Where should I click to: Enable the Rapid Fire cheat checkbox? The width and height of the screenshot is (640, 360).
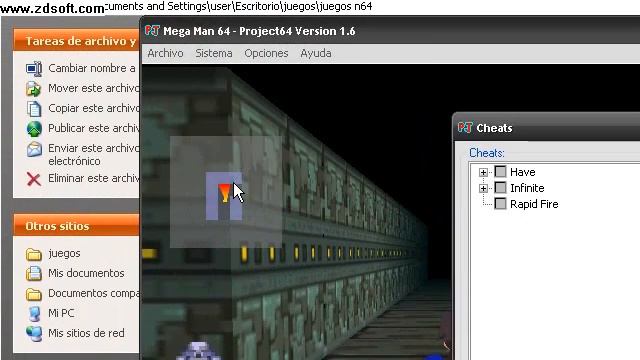(500, 204)
